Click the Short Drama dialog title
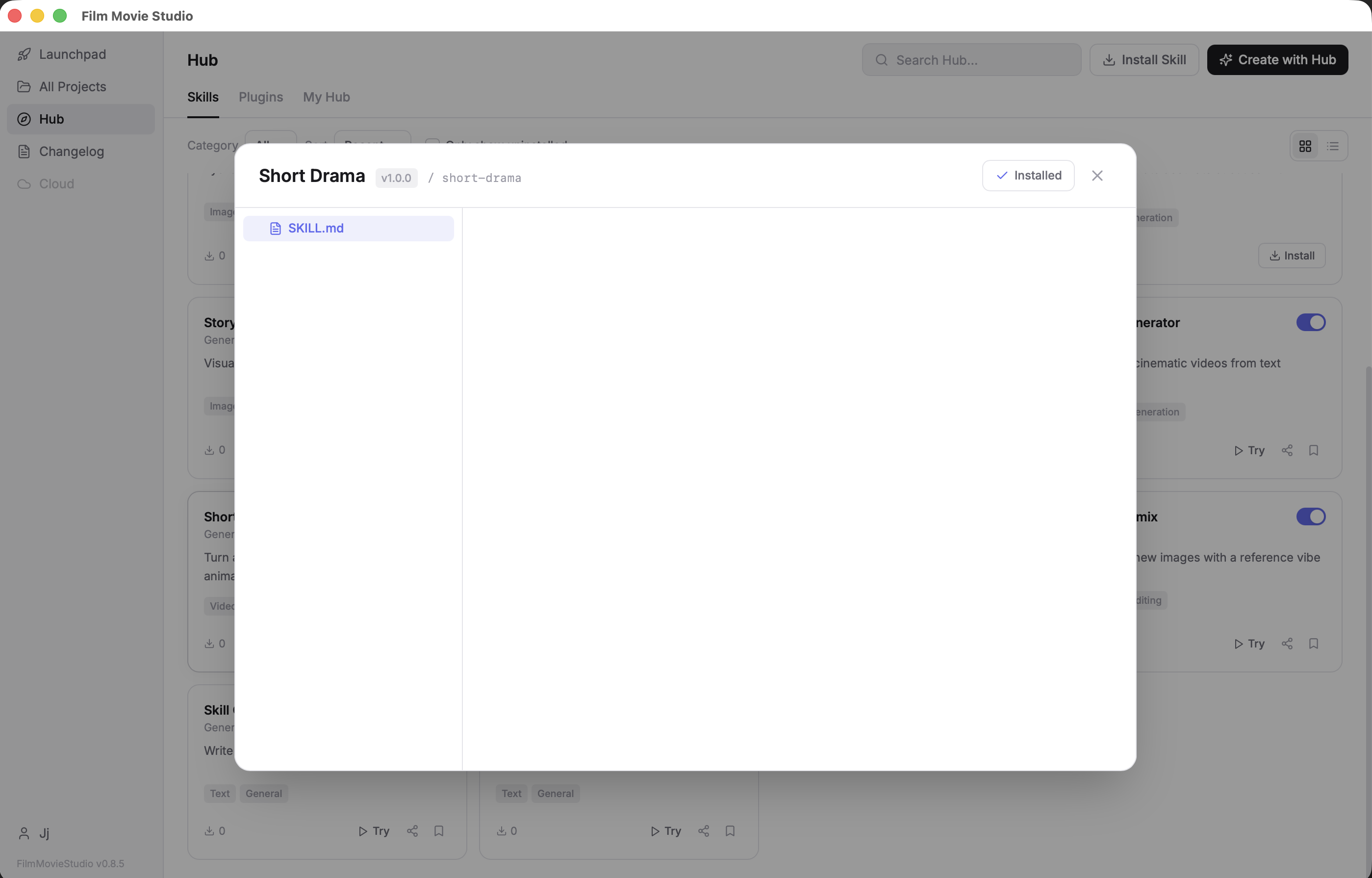Image resolution: width=1372 pixels, height=878 pixels. (312, 176)
